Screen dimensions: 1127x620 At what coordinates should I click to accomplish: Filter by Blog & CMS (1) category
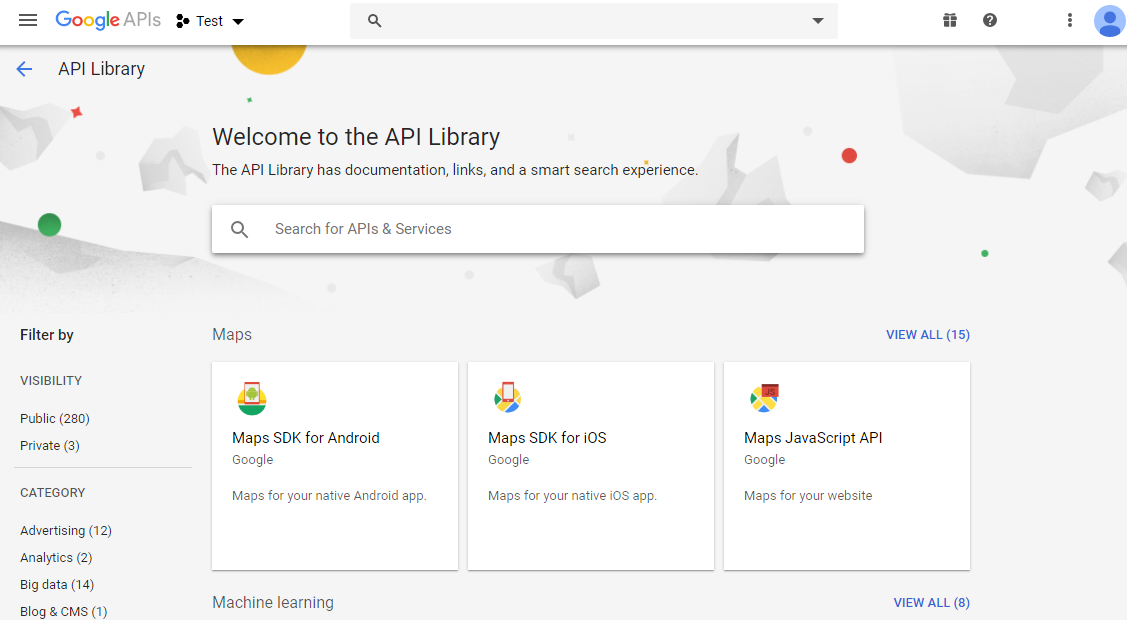click(x=63, y=611)
